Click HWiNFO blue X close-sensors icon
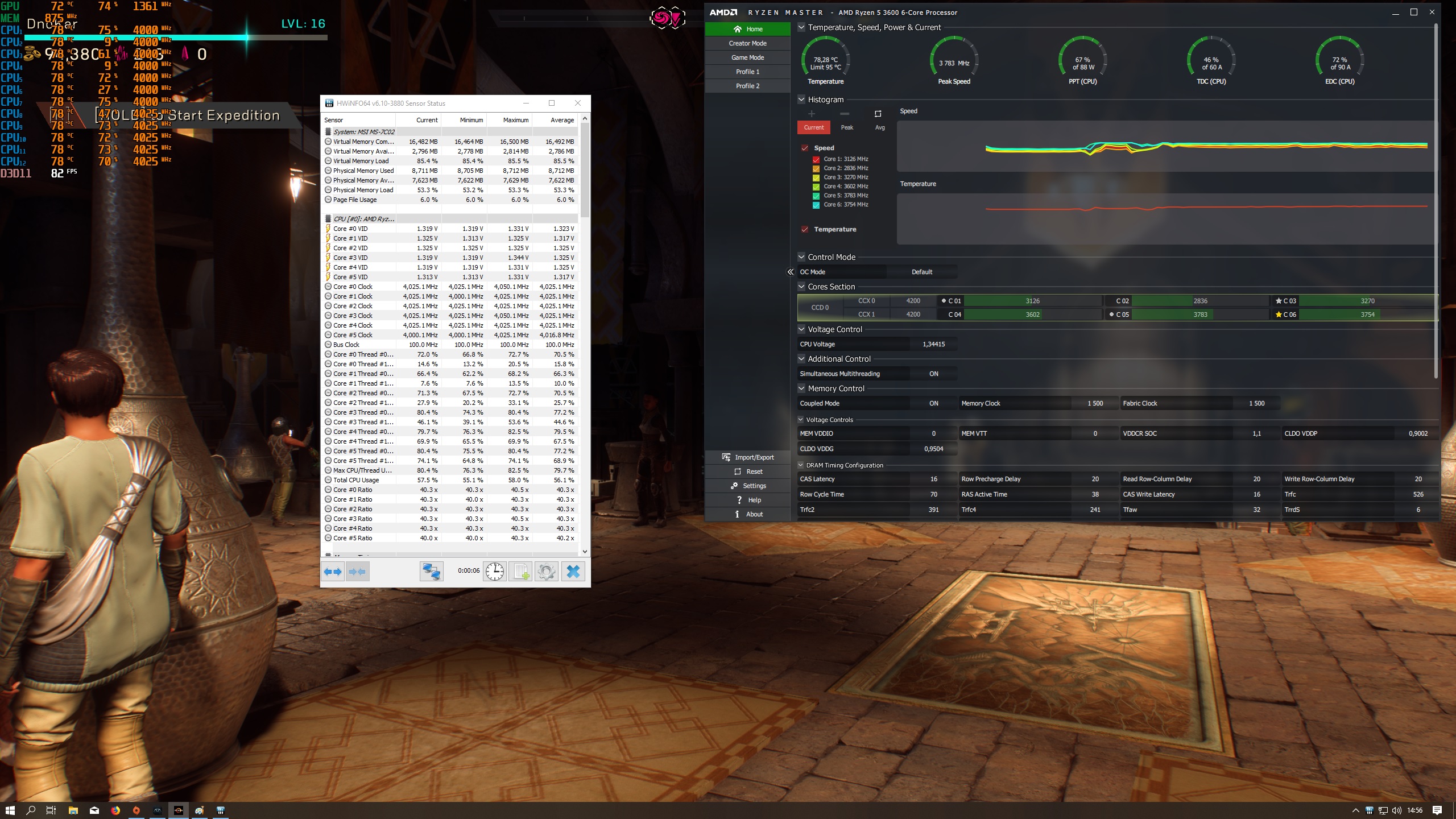 coord(573,572)
